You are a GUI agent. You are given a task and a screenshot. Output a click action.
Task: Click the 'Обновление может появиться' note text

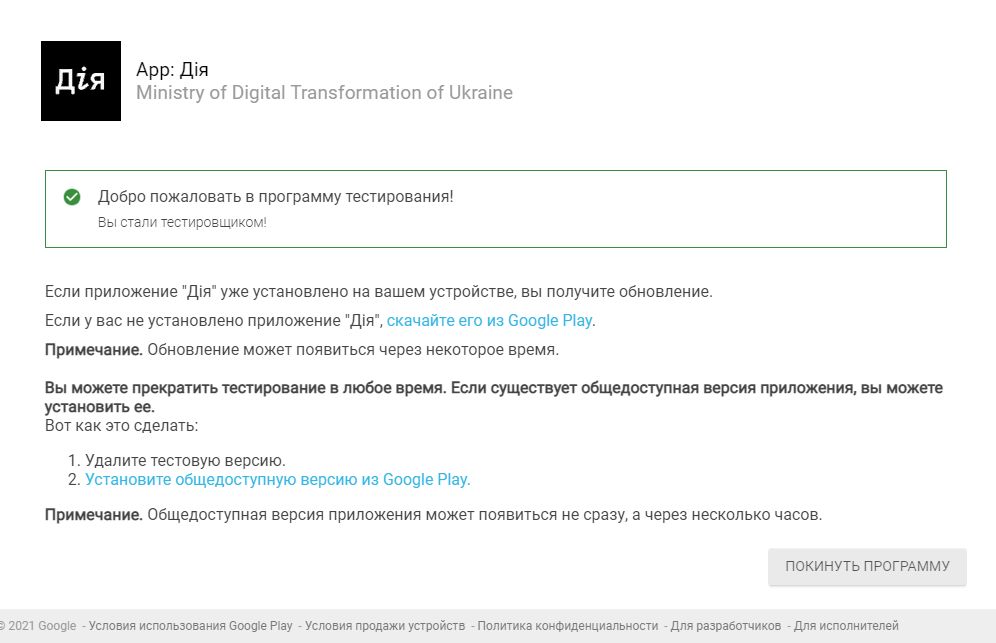(x=350, y=350)
